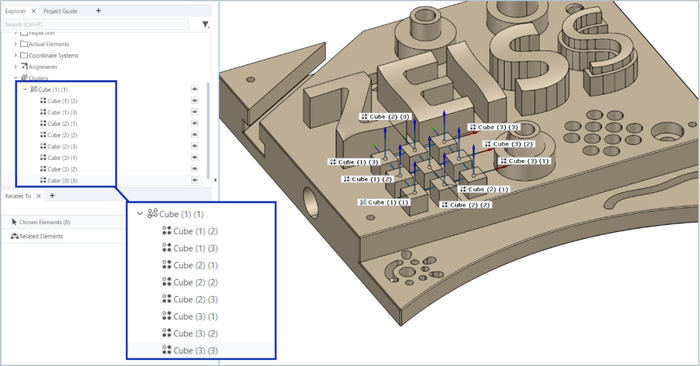
Task: Click into the Search (Ctrl+F) field
Action: coord(96,25)
